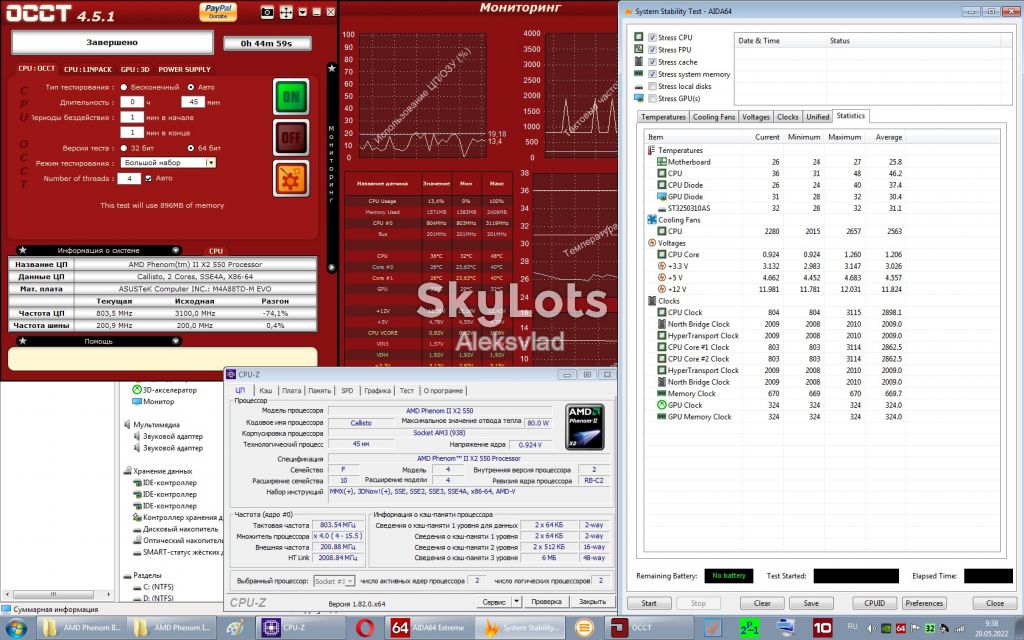Open the Выбранный процессор Socket #1 dropdown
1024x640 pixels.
[x=334, y=581]
